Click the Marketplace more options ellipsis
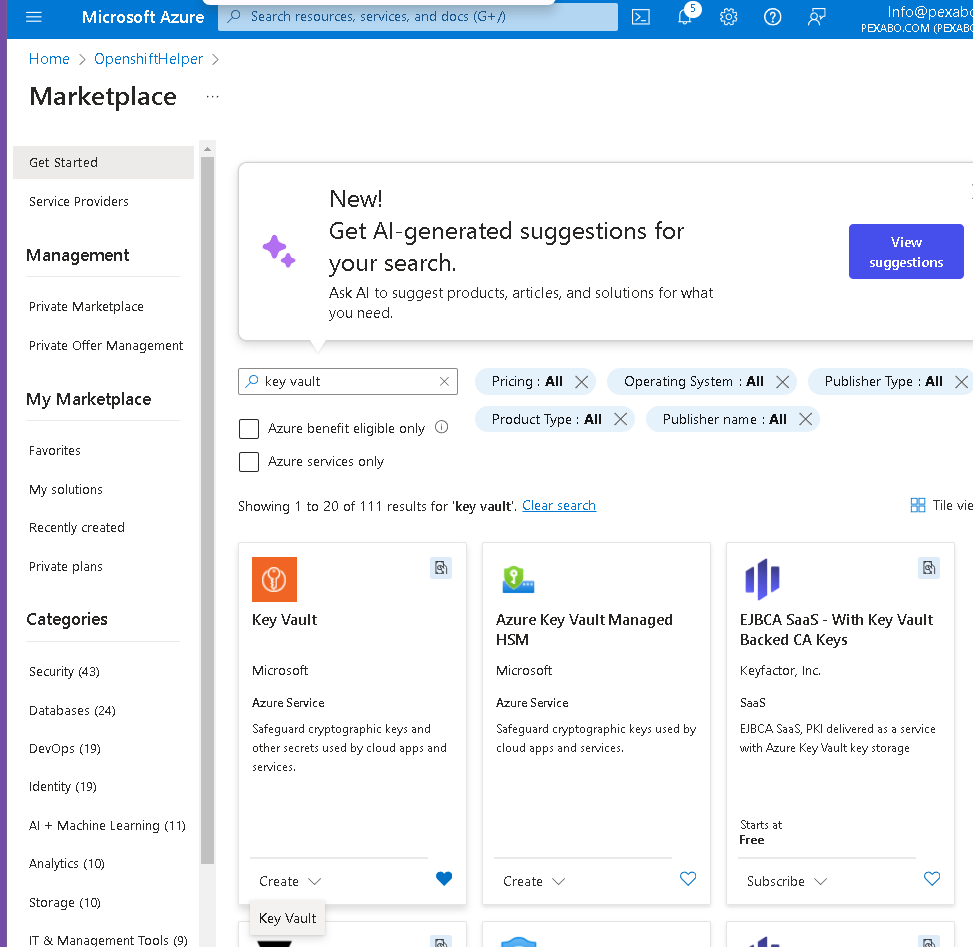 pyautogui.click(x=212, y=97)
